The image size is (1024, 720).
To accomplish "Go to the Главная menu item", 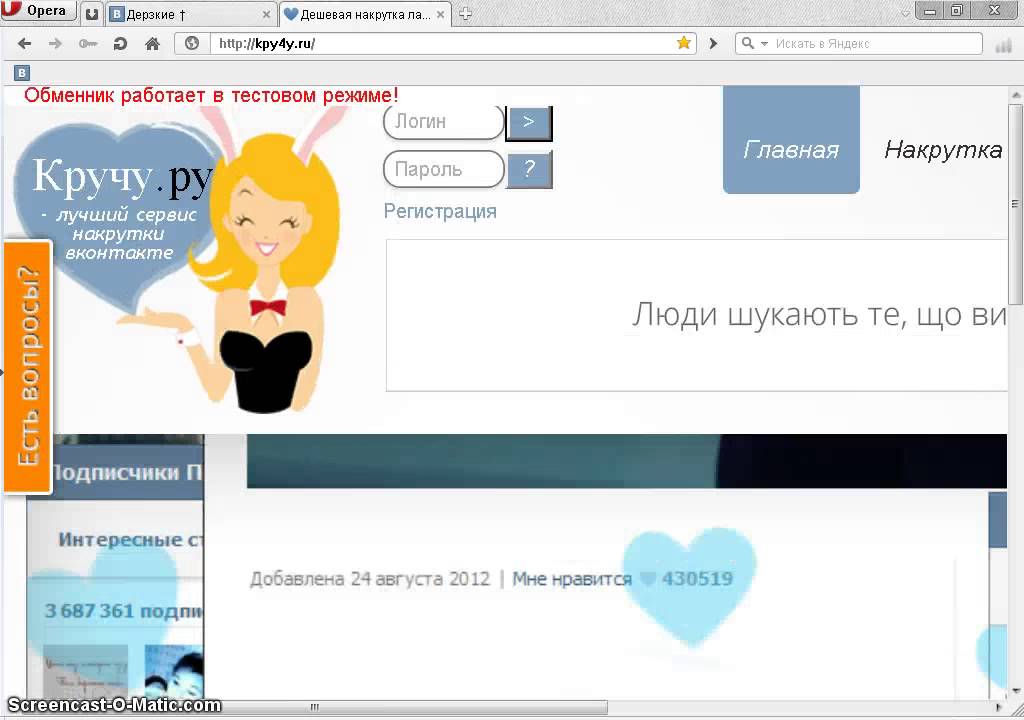I will [791, 150].
